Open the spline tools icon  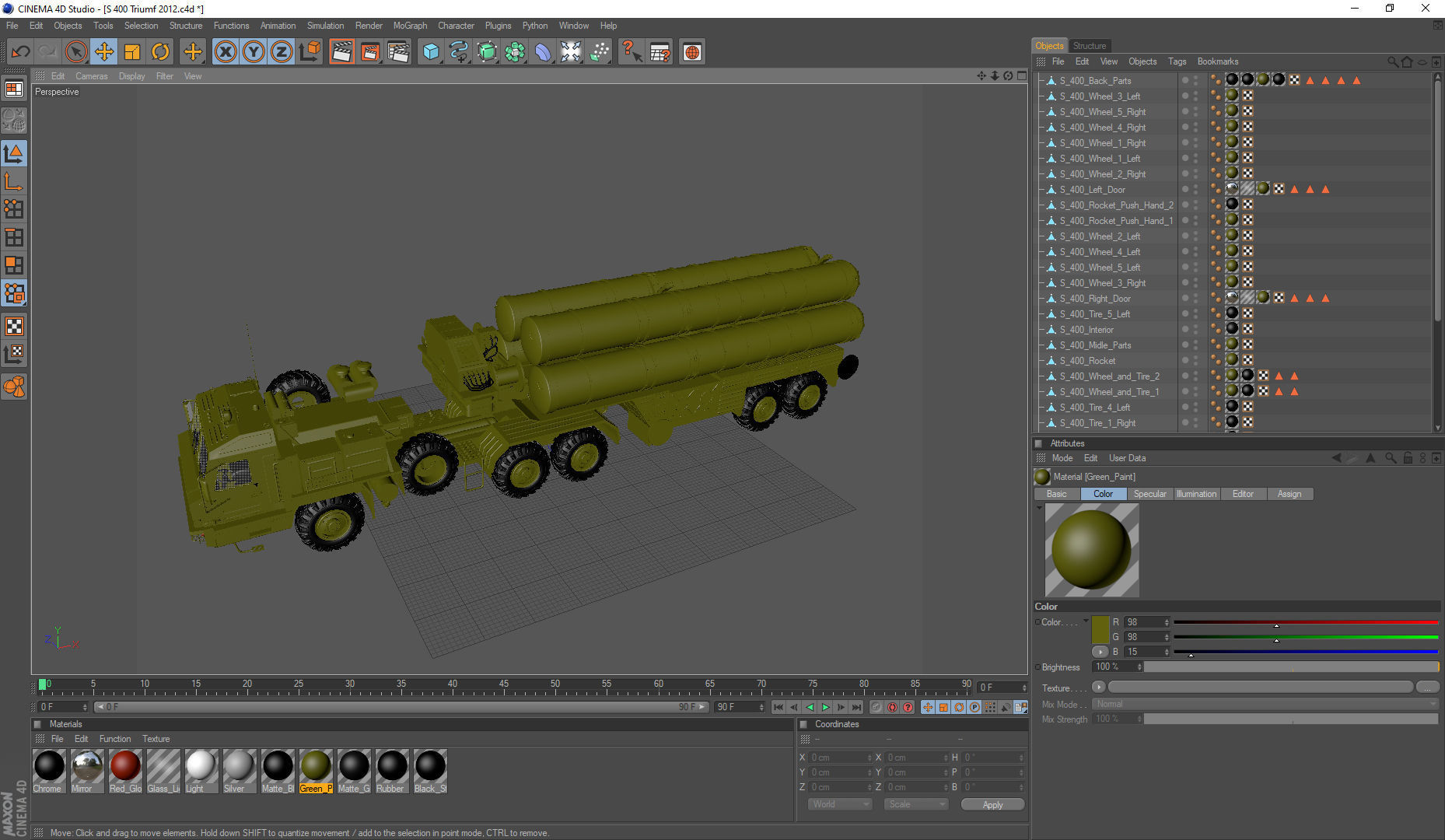(x=459, y=52)
